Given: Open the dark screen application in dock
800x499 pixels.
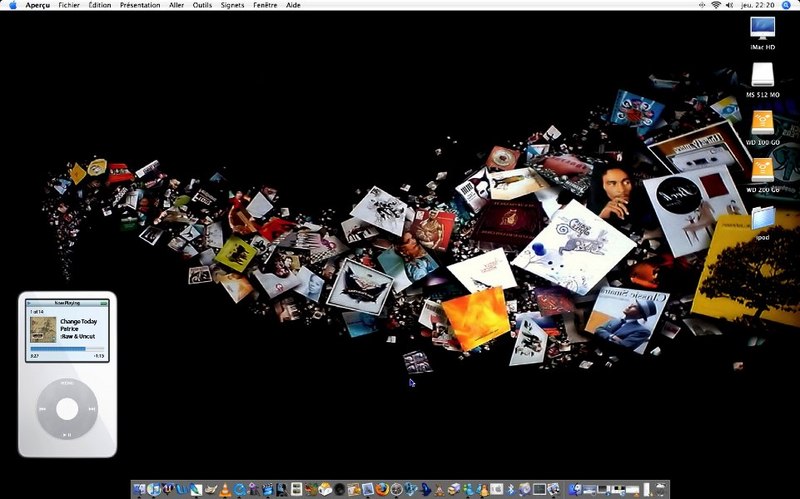Looking at the screenshot, I should click(539, 489).
